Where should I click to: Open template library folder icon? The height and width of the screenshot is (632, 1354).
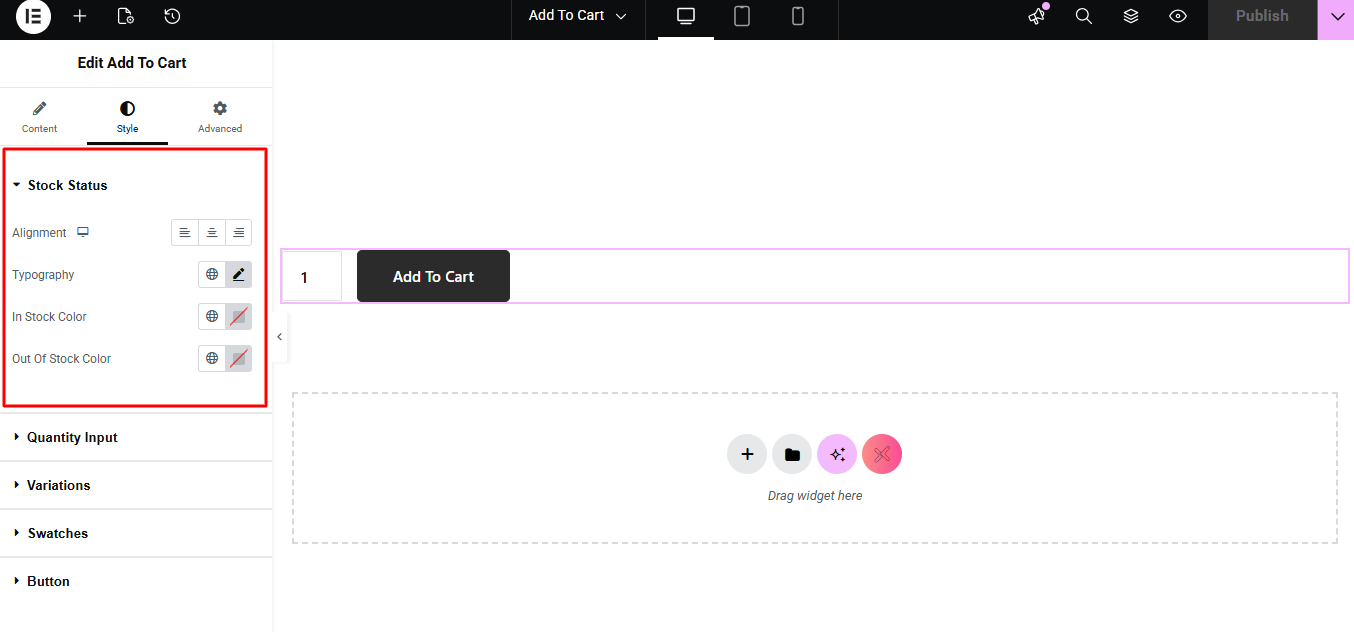click(x=792, y=455)
